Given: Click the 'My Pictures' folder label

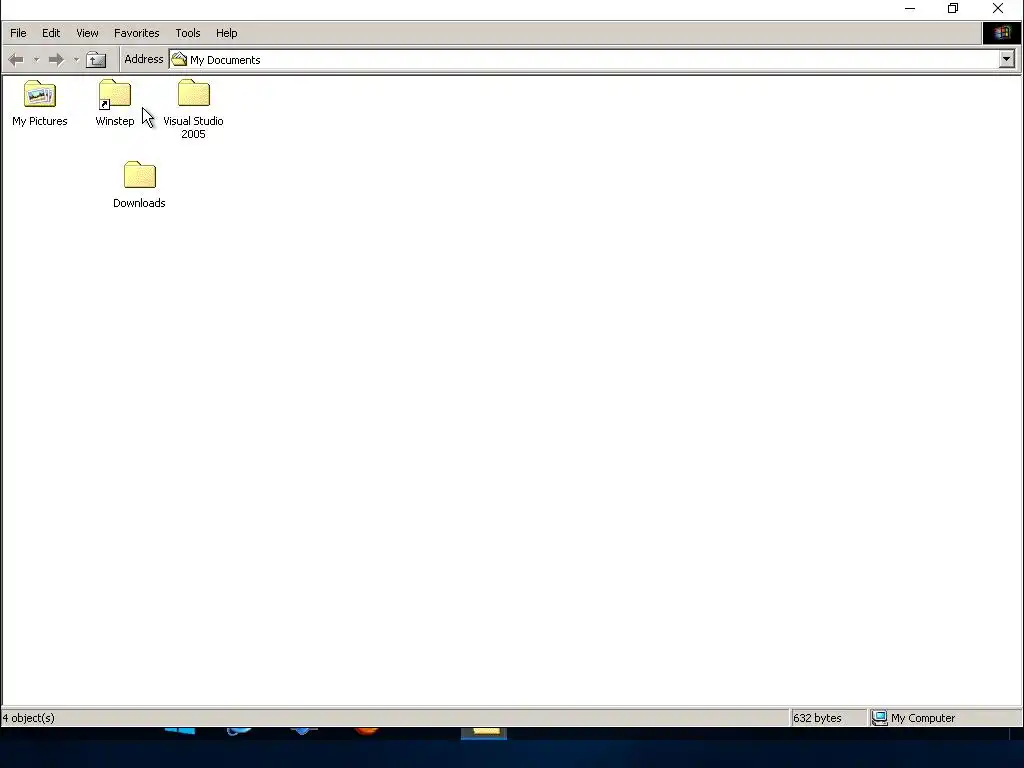Looking at the screenshot, I should click(x=40, y=121).
